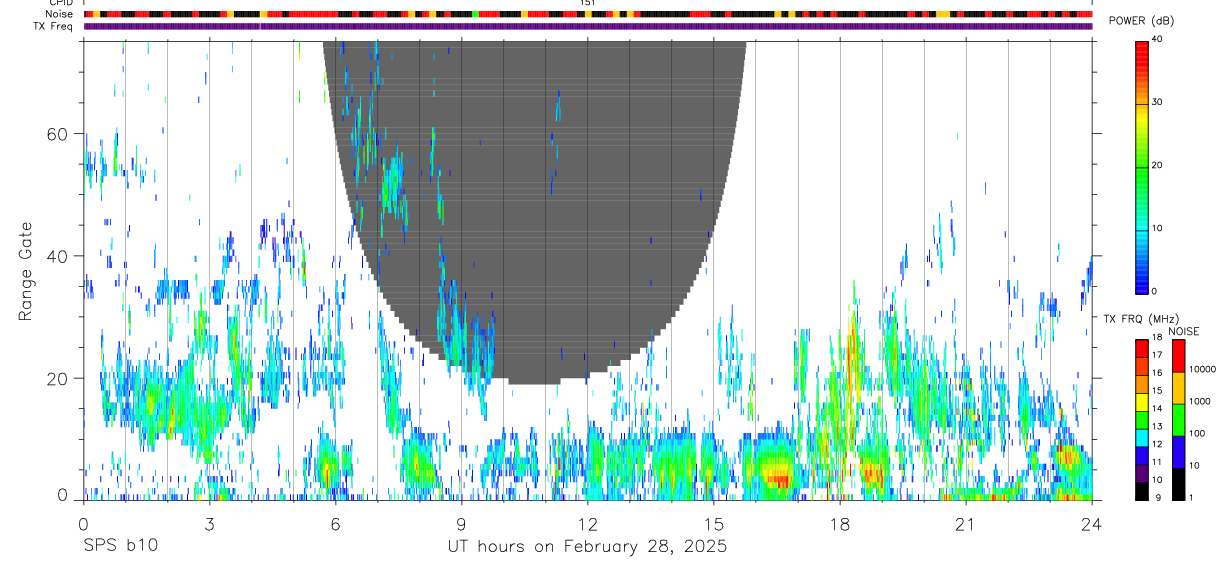The width and height of the screenshot is (1228, 567).
Task: Click the 17 label on TX FRQ scale
Action: click(x=1158, y=355)
